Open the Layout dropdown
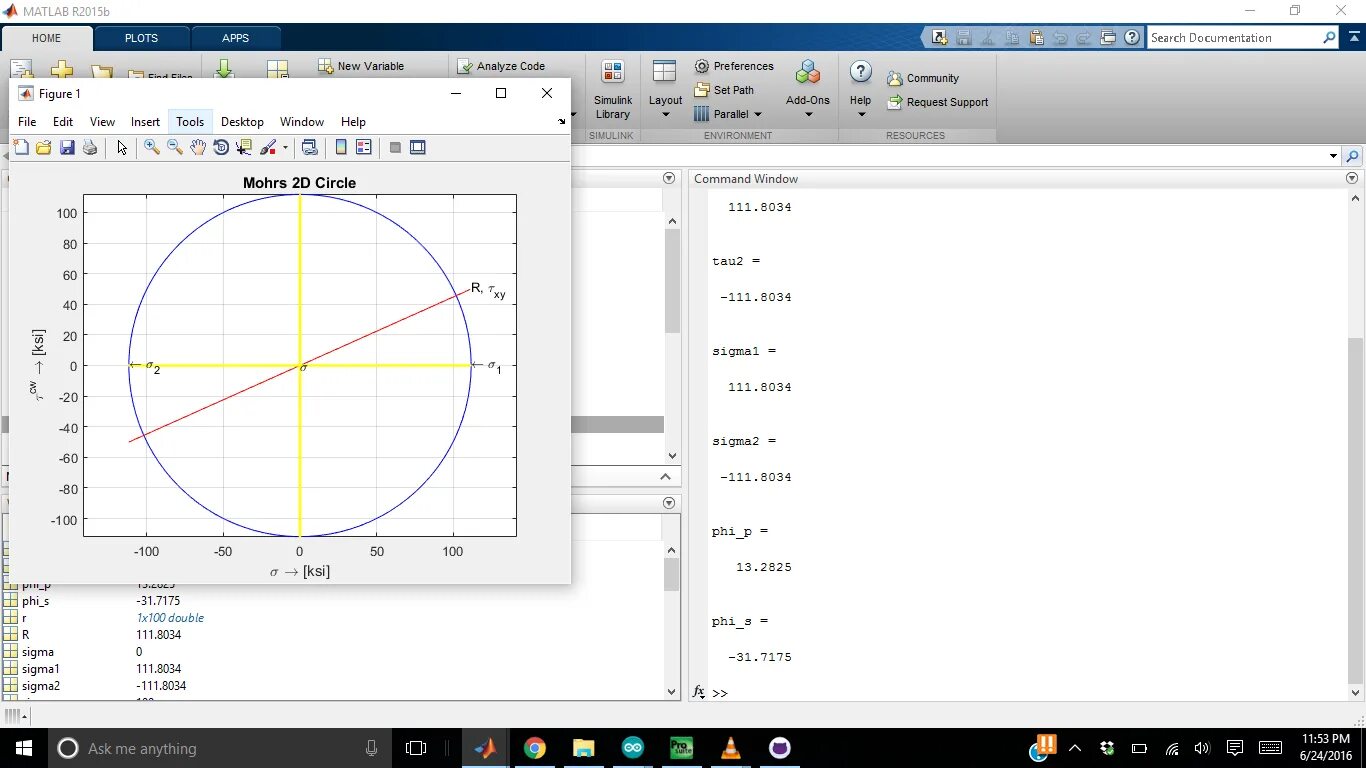Screen dimensions: 1366x768 tap(665, 90)
